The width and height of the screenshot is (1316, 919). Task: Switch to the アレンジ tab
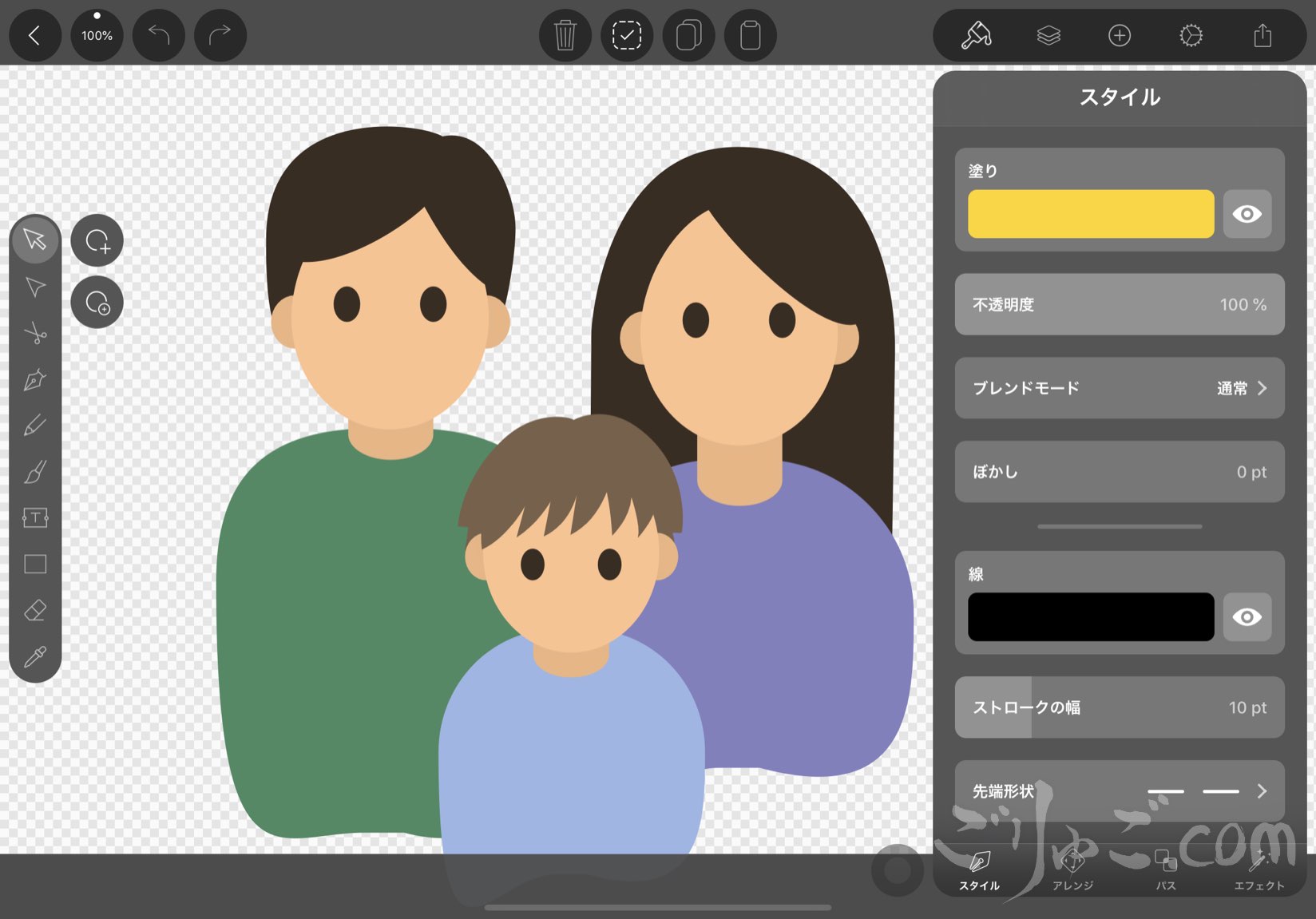point(1072,870)
